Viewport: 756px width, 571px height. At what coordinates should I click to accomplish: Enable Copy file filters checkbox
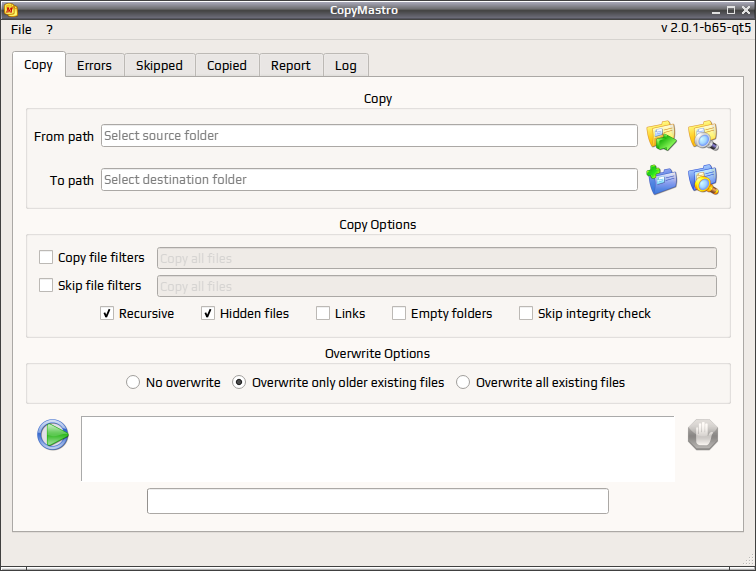pyautogui.click(x=46, y=257)
